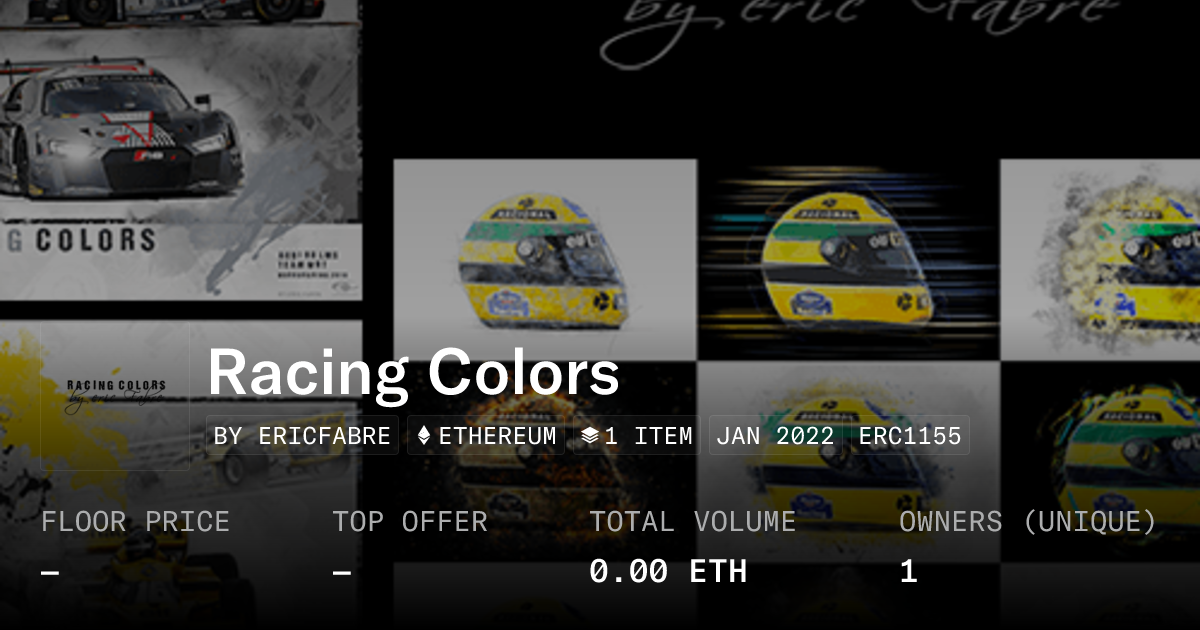Select the ETHEREUM chain badge
The width and height of the screenshot is (1200, 630).
486,436
